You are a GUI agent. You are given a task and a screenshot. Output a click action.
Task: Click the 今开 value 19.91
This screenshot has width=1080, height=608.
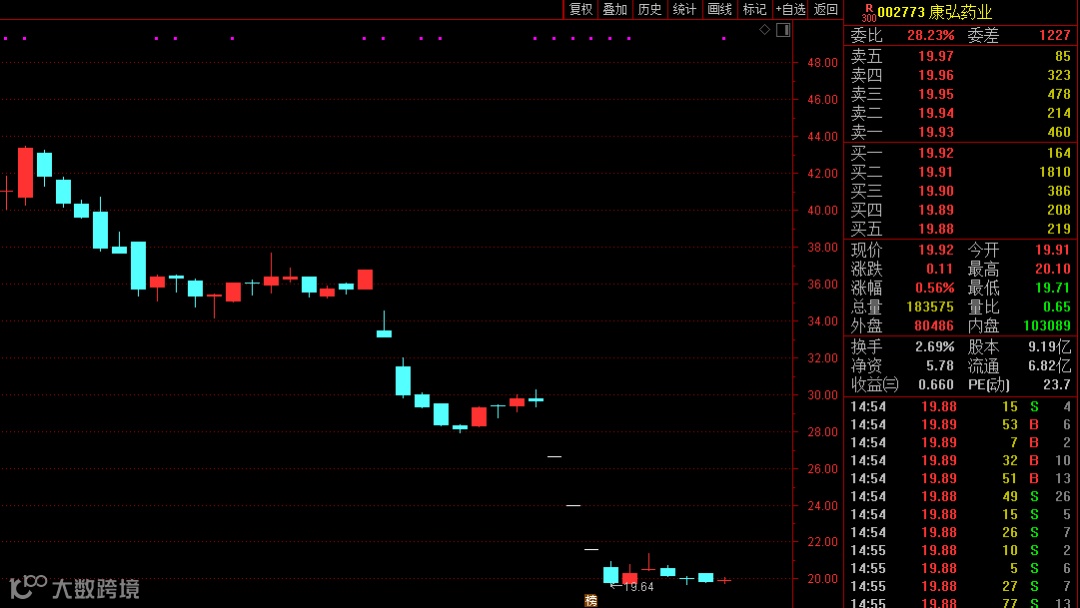click(1052, 250)
